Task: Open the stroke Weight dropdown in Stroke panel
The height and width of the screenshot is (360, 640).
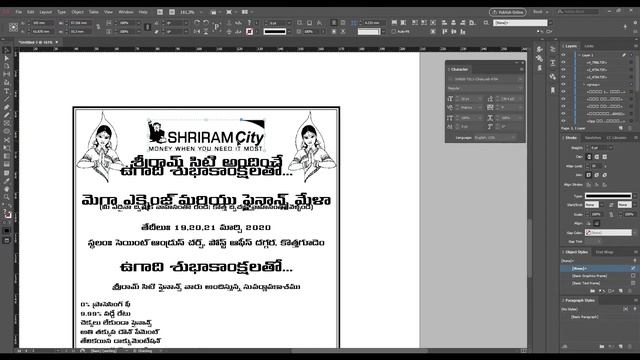Action: click(611, 148)
